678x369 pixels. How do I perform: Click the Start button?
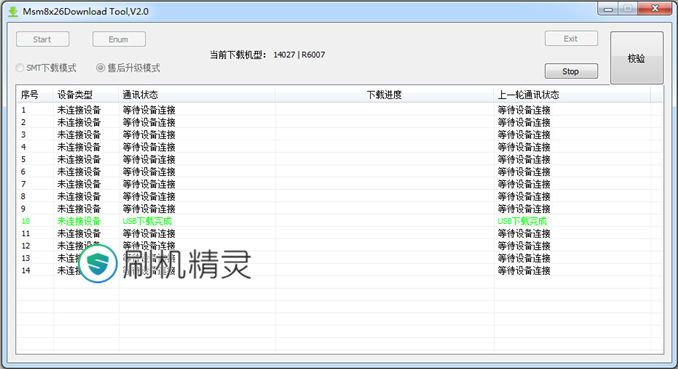pos(42,39)
